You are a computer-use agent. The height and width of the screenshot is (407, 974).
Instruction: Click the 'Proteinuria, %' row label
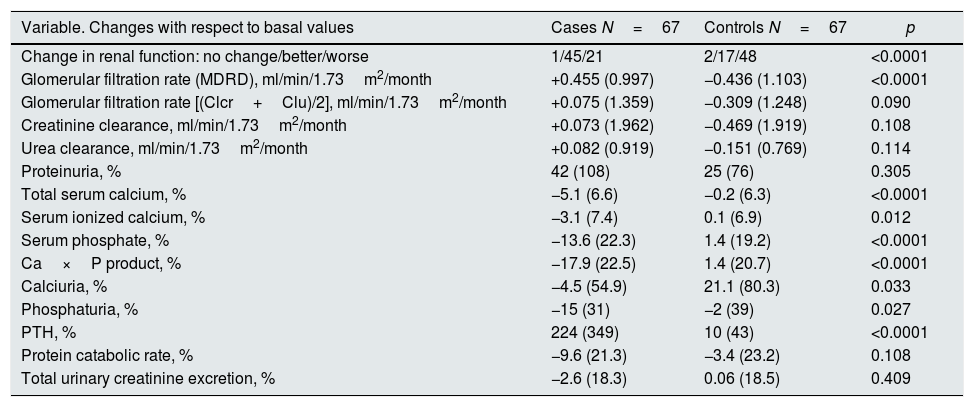pyautogui.click(x=70, y=171)
